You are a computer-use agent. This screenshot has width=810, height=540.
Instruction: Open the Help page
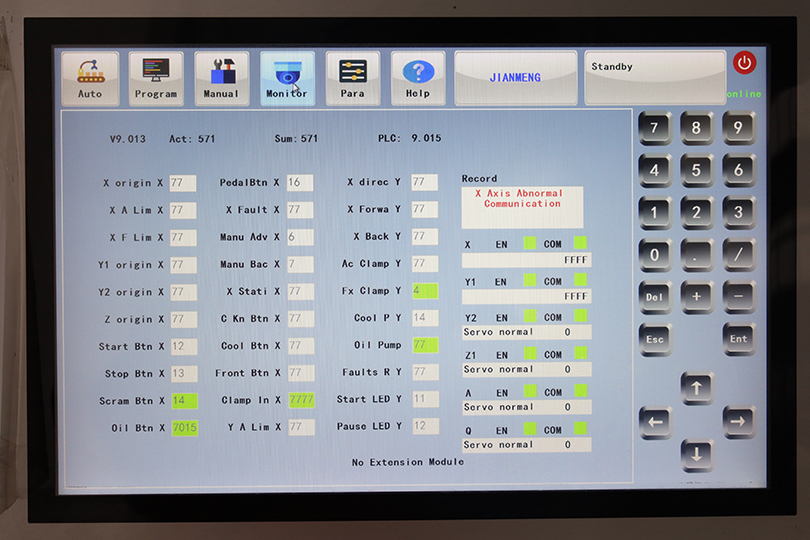click(x=418, y=78)
